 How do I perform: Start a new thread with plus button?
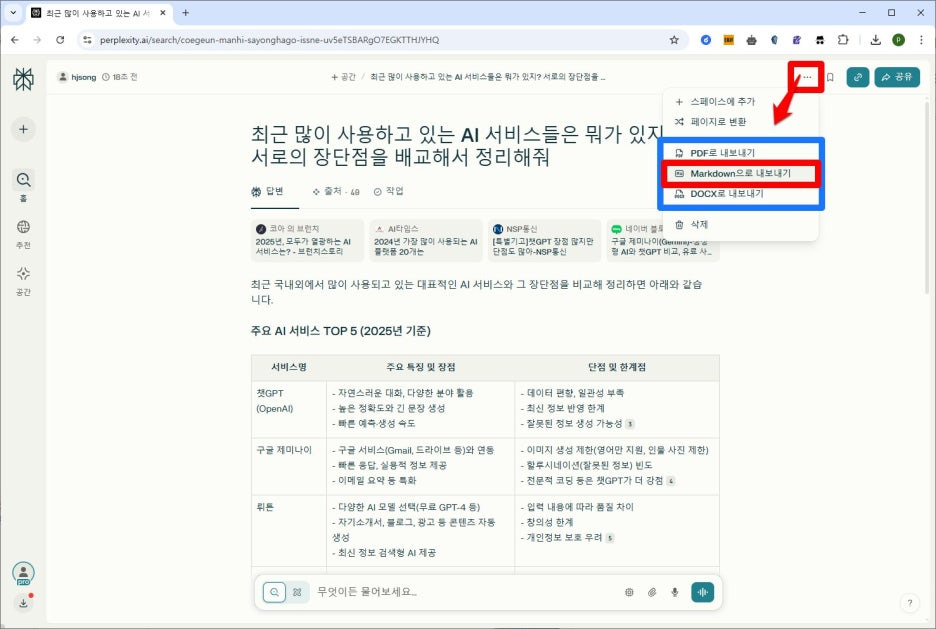(23, 129)
